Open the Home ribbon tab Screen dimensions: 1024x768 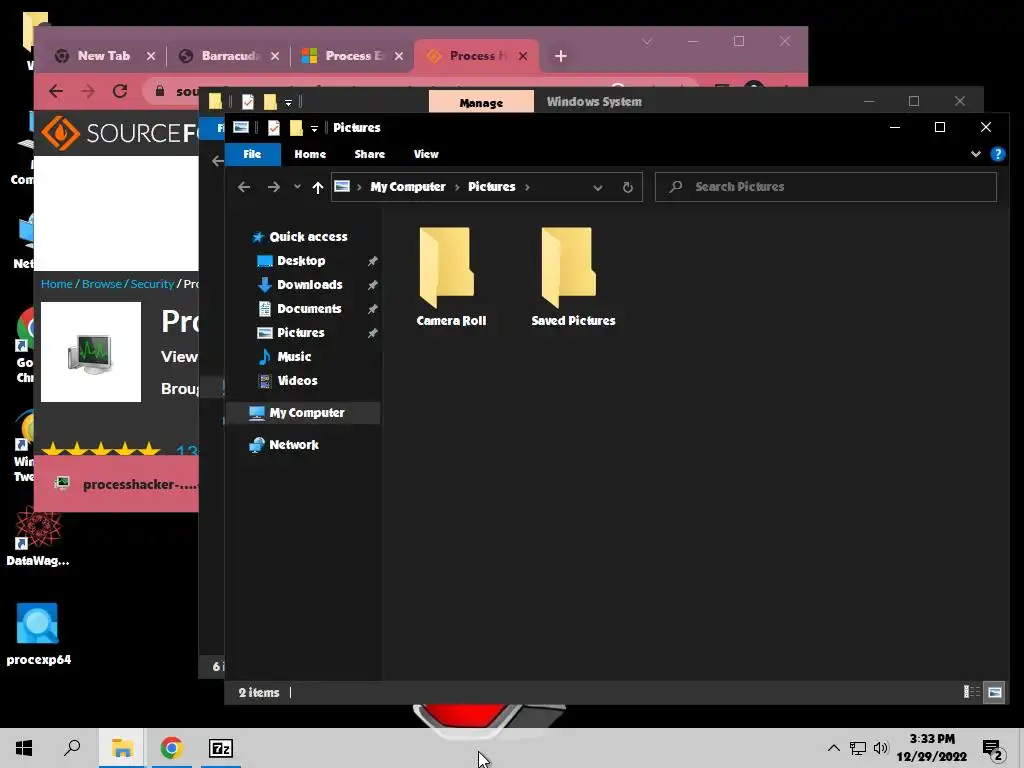[310, 154]
